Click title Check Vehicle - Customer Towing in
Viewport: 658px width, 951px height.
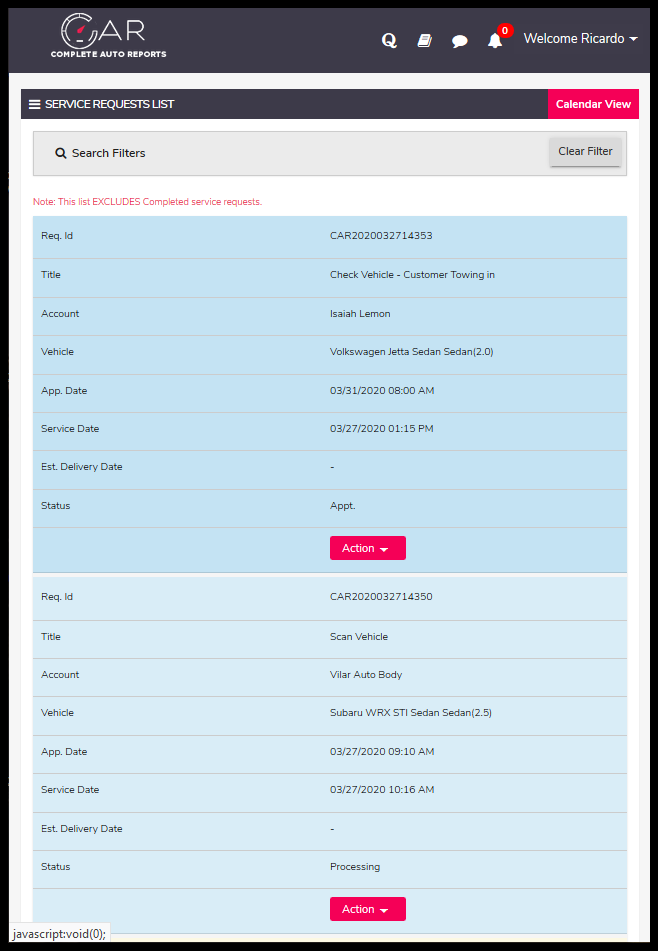(412, 275)
